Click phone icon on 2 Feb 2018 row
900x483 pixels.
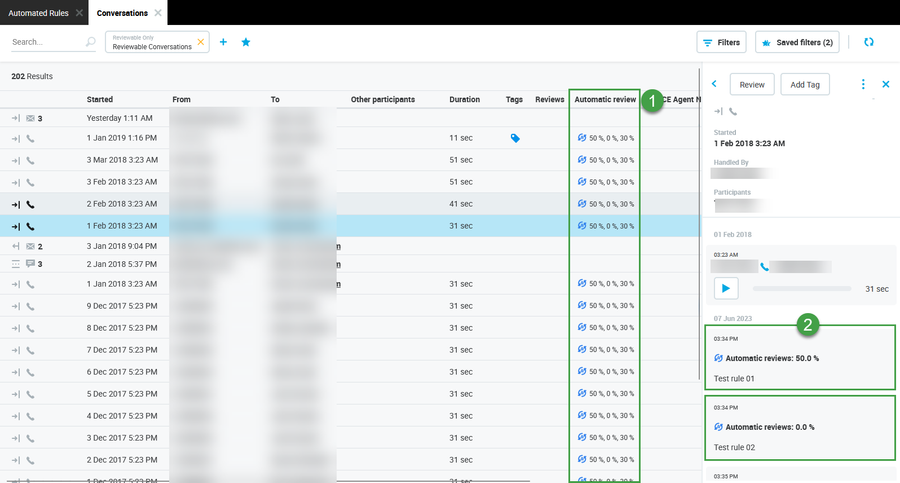[30, 204]
